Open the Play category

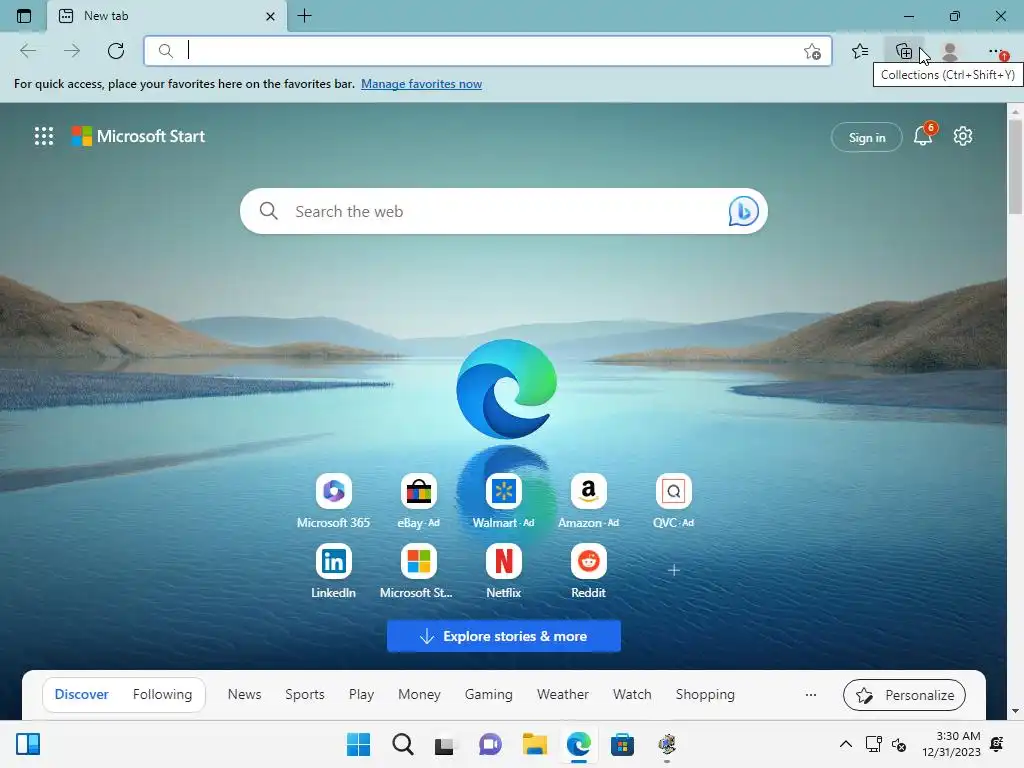click(x=361, y=694)
